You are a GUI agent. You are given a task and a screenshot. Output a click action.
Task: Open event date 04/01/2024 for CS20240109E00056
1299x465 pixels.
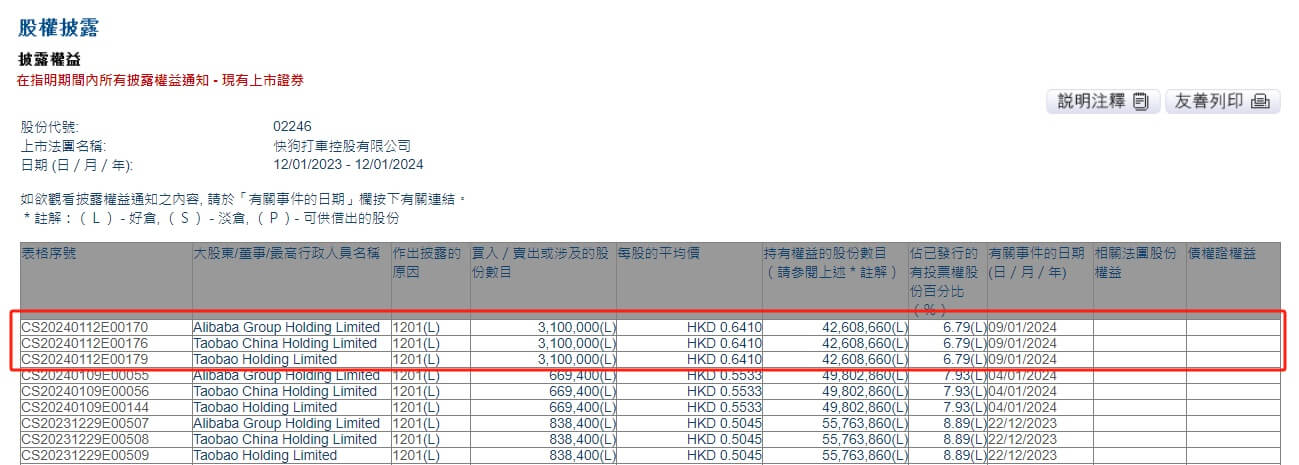coord(1023,391)
